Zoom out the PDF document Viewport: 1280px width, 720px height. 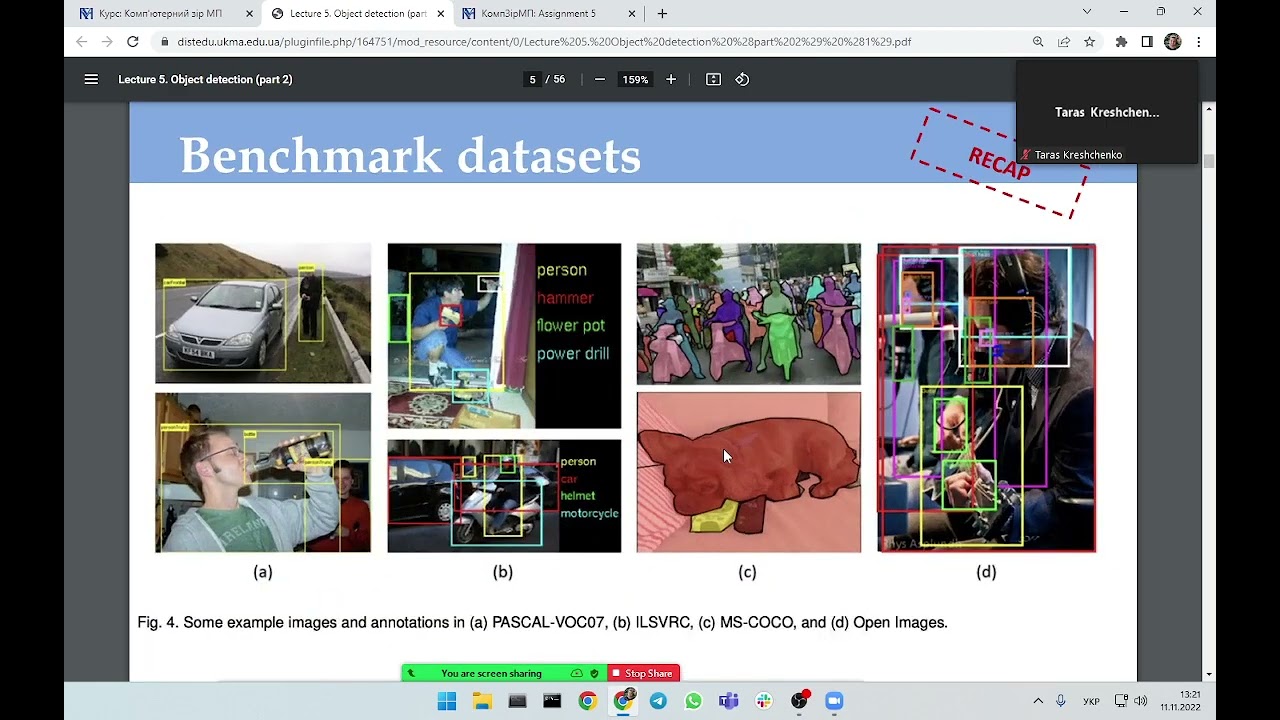(x=599, y=79)
